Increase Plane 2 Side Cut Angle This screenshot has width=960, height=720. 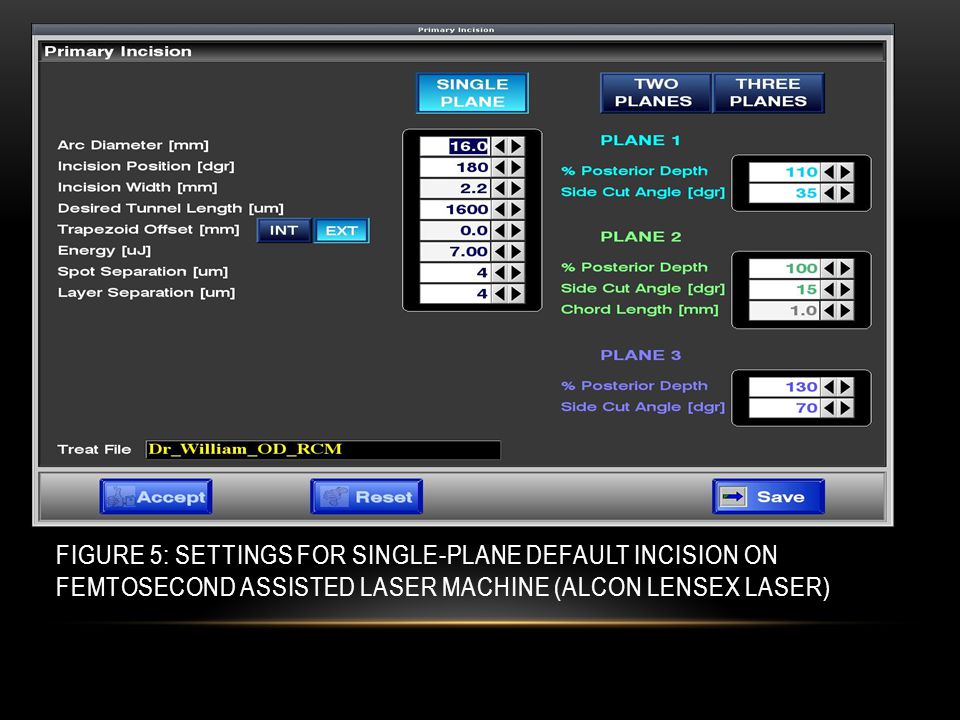click(846, 290)
